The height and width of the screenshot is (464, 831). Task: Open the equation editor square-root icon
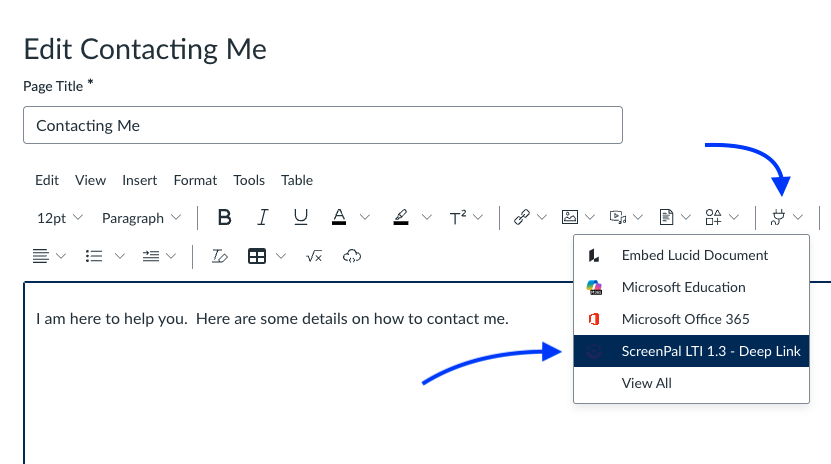(314, 256)
